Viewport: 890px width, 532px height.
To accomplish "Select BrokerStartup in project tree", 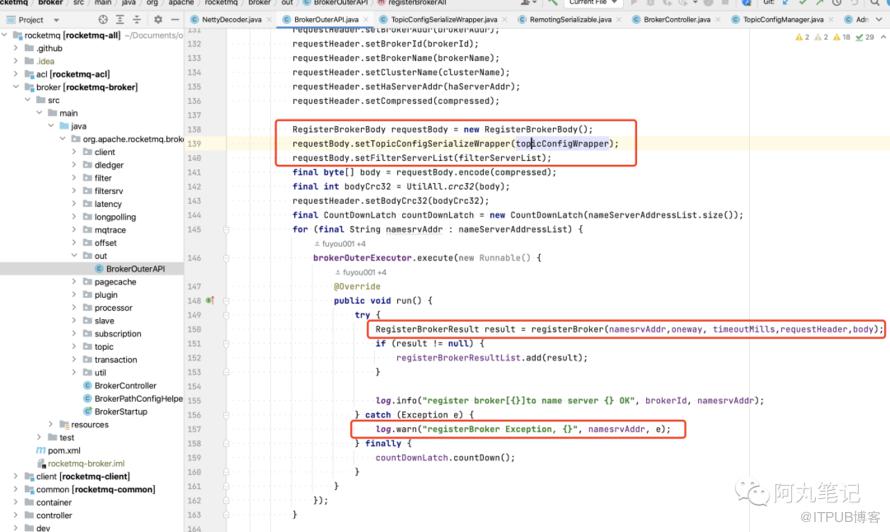I will (120, 412).
